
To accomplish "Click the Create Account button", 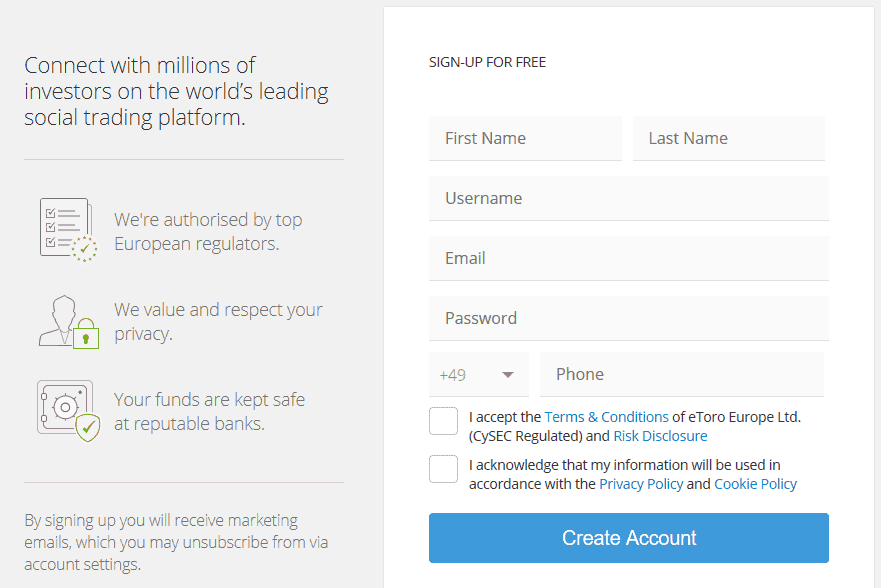I will coord(629,537).
